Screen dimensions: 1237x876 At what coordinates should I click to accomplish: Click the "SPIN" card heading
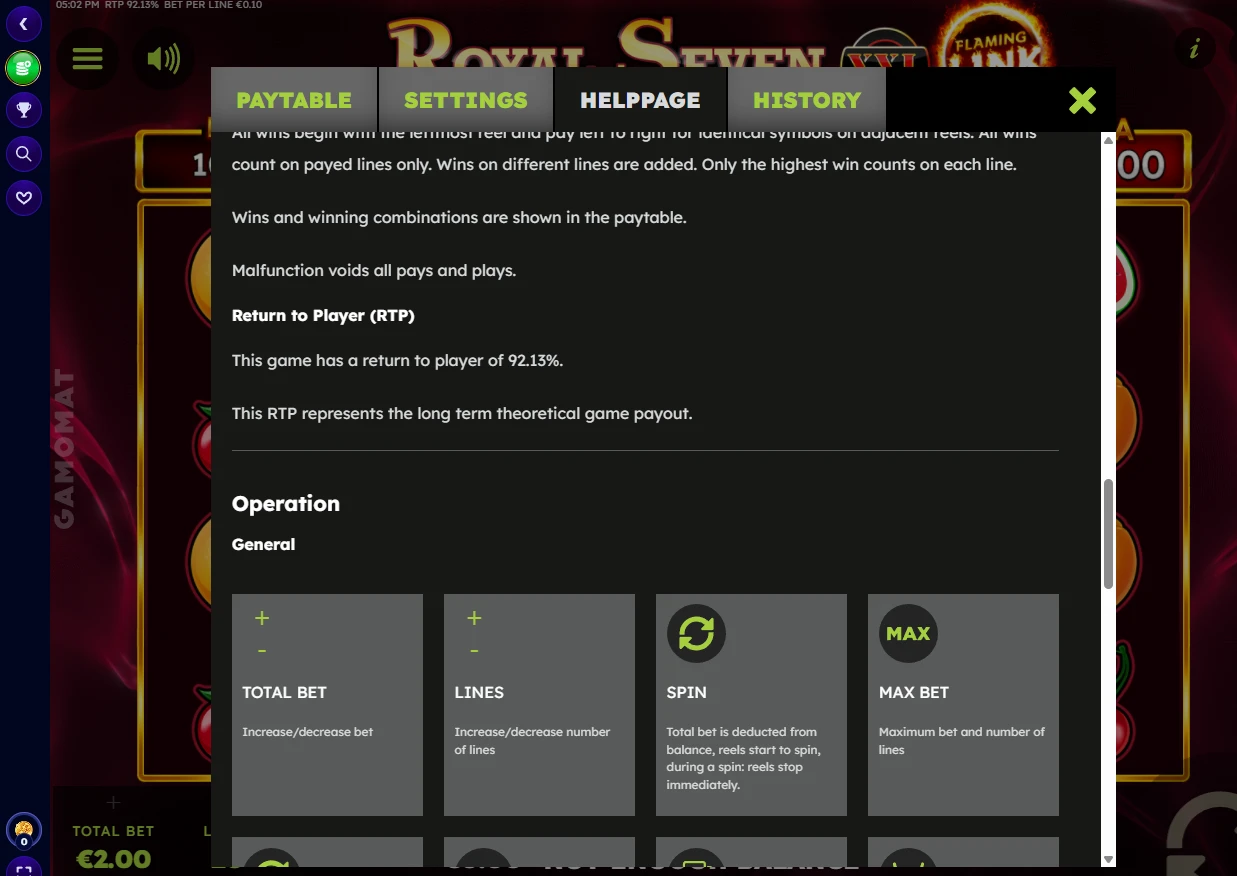pos(686,692)
